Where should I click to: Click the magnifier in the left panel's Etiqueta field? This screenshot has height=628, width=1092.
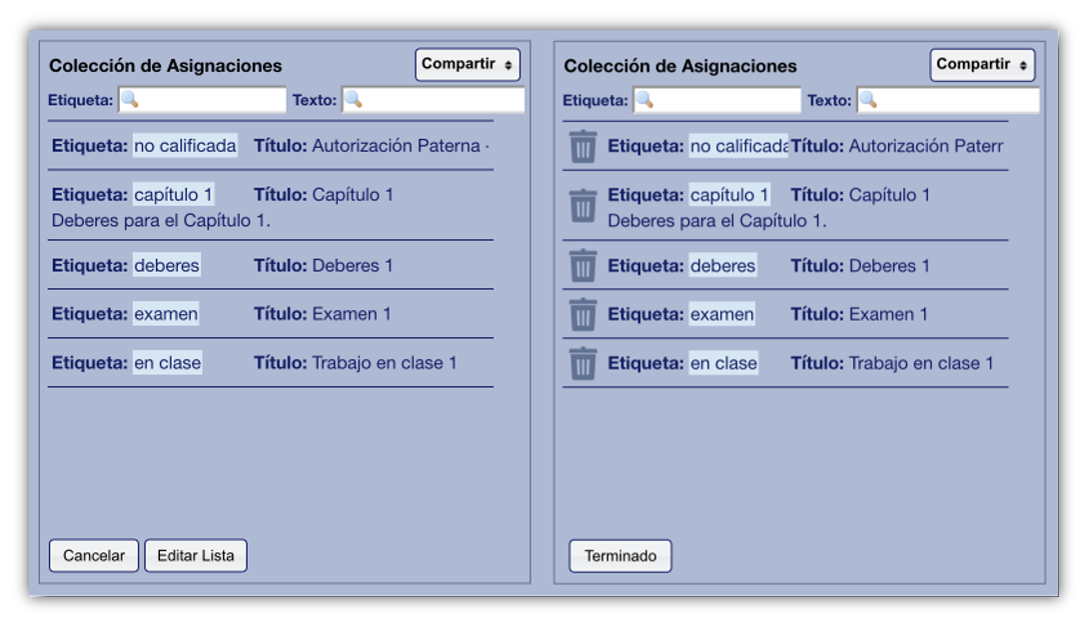click(130, 100)
